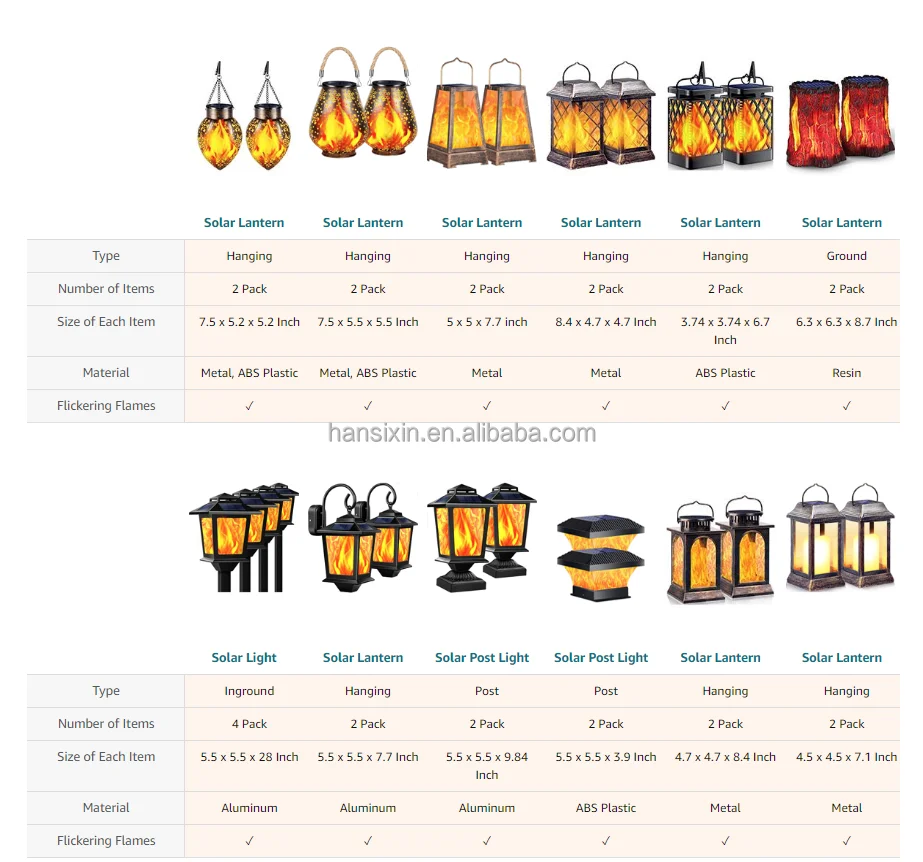Select 'ABS Plastic' under 3.74 x 3.74 x 6.7 Inch
923x862 pixels.
725,373
